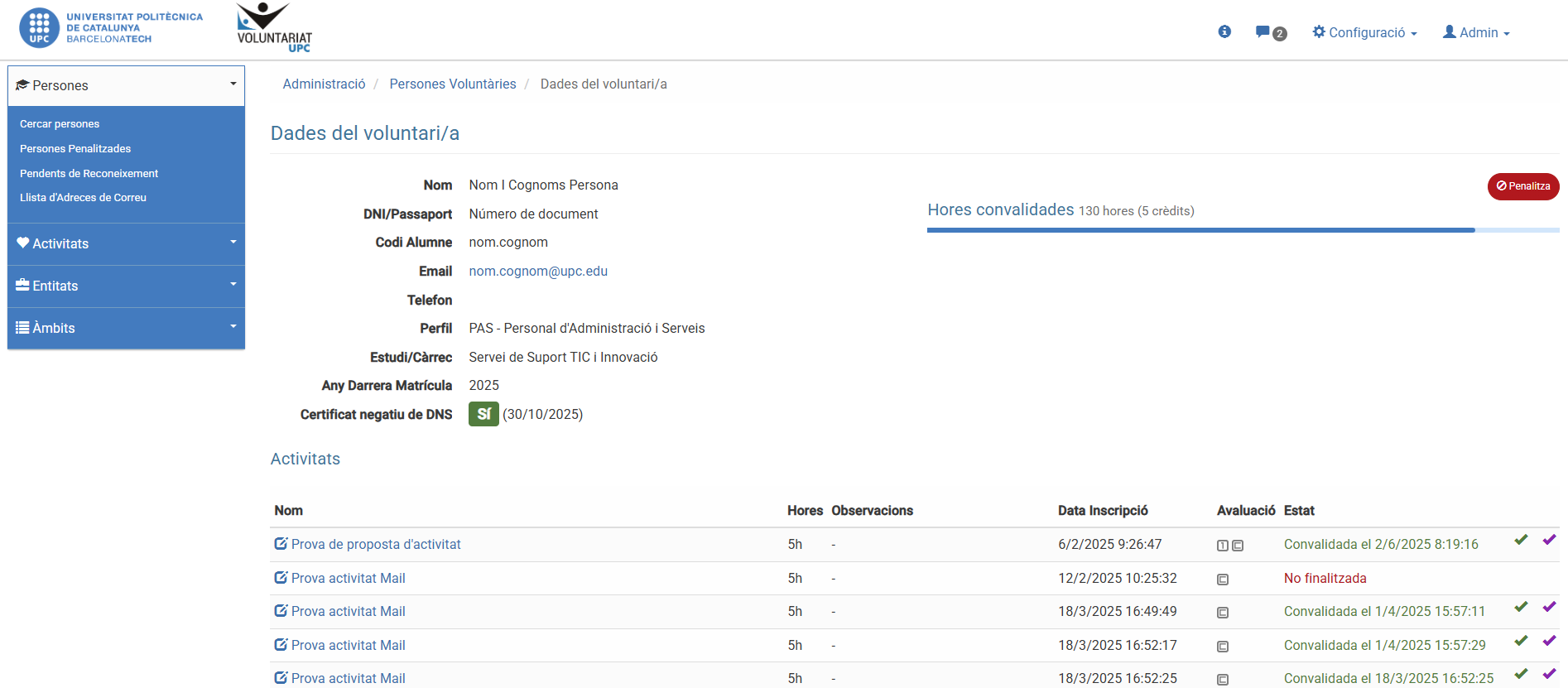
Task: Select Persones Penalitzades in sidebar
Action: [75, 148]
